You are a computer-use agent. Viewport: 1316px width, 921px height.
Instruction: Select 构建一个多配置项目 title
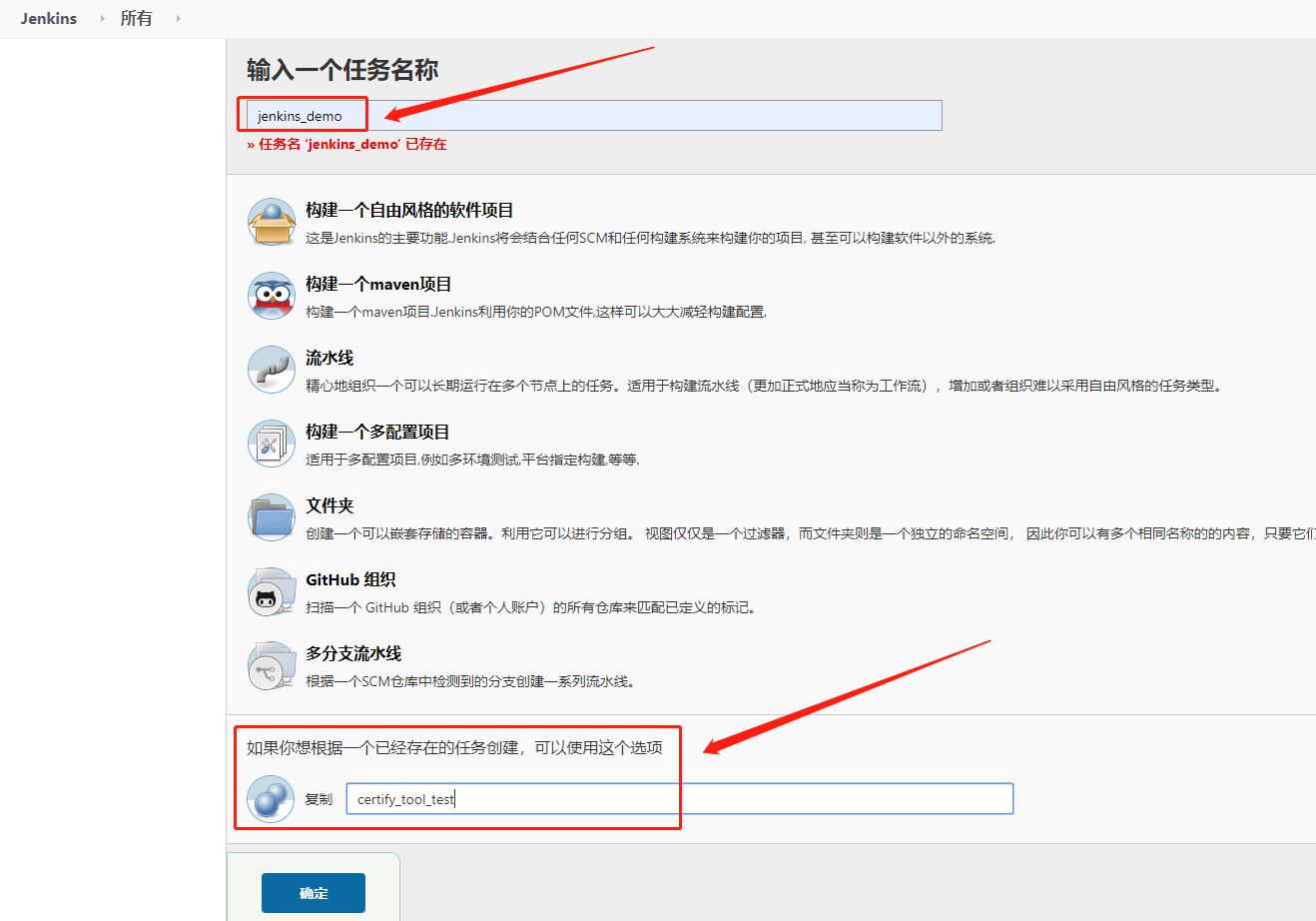point(377,432)
